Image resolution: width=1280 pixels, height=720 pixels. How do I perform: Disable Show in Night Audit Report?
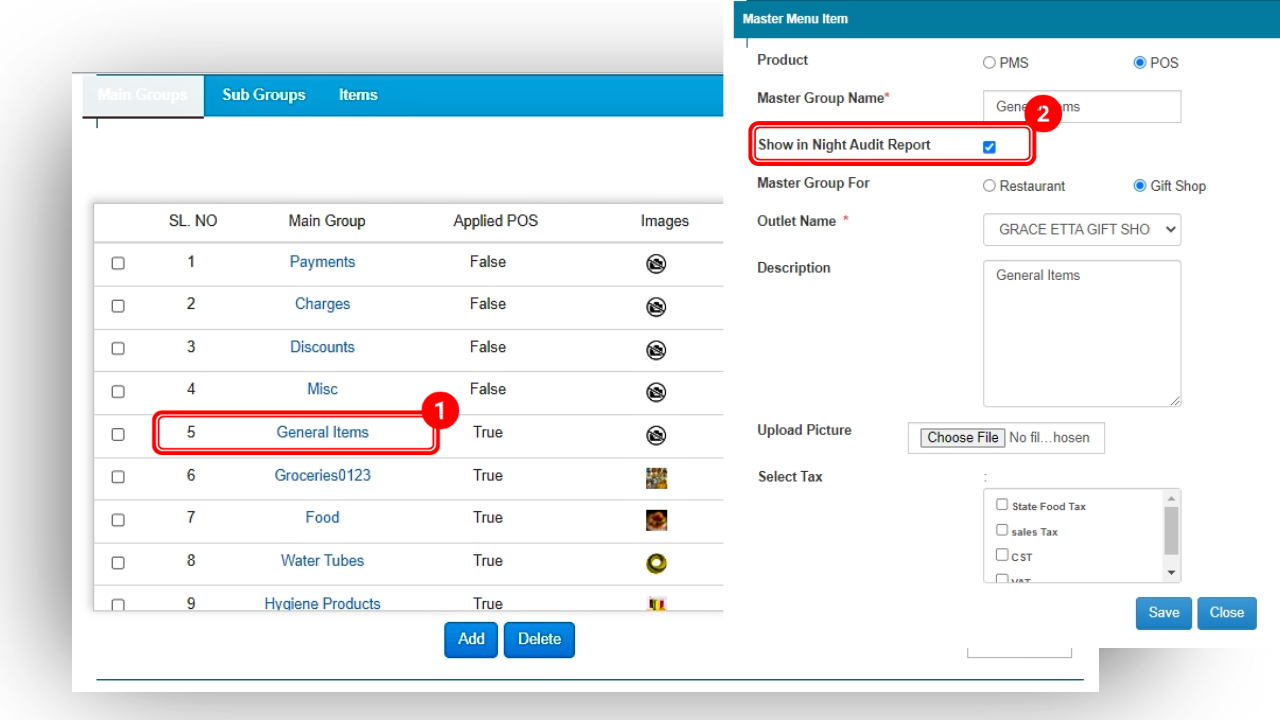click(989, 146)
